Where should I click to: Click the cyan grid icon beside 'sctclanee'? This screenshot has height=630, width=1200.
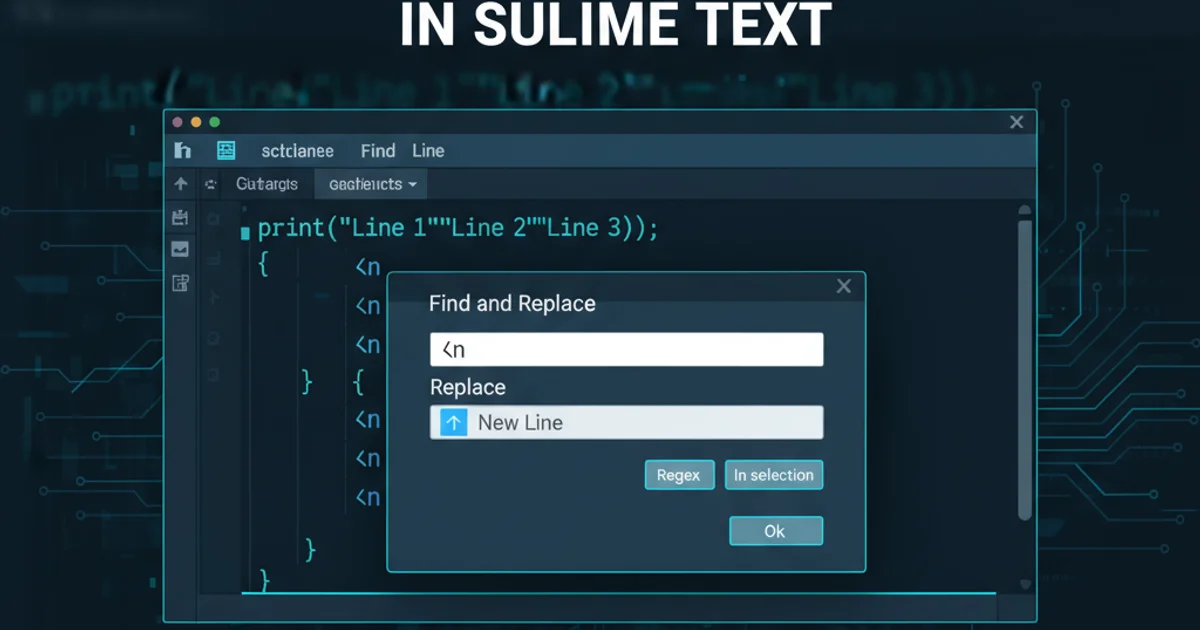coord(226,151)
